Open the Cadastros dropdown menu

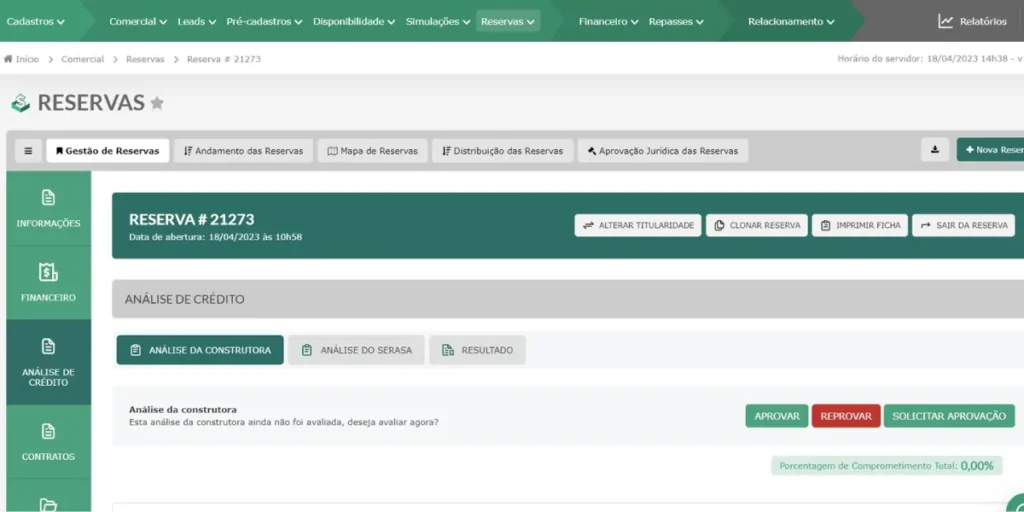35,22
